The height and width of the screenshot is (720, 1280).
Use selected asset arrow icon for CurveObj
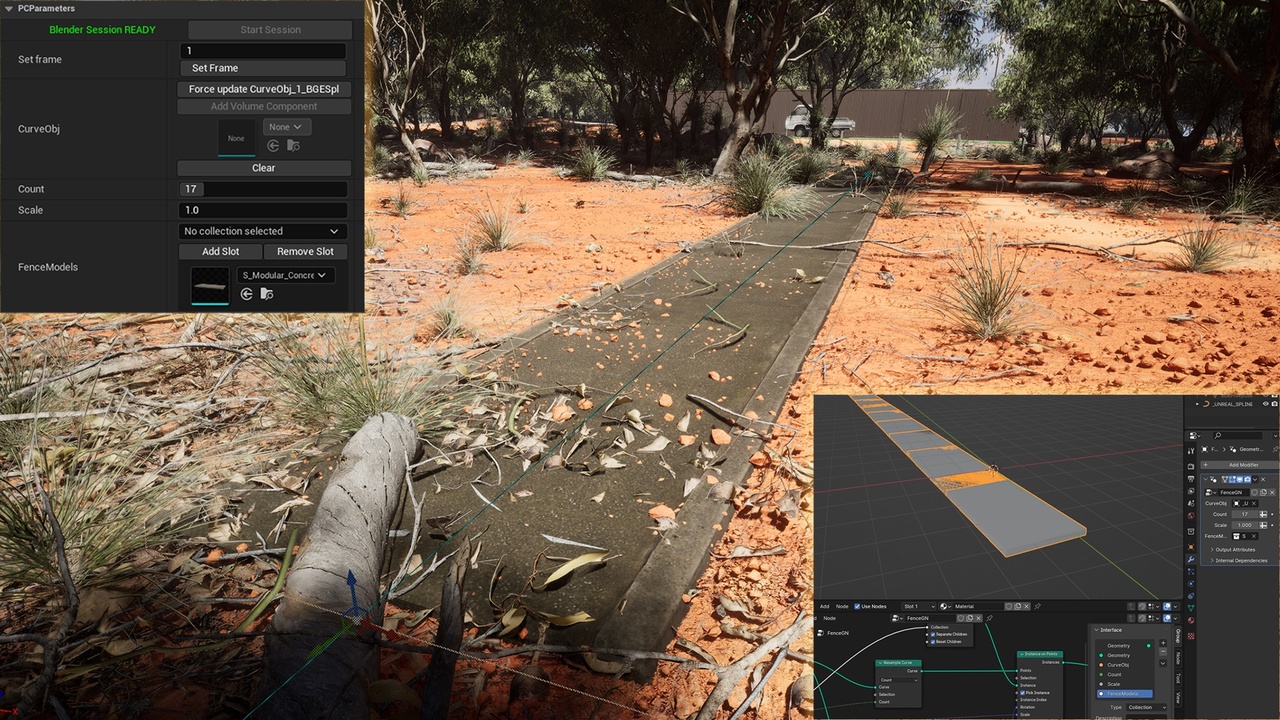point(273,146)
